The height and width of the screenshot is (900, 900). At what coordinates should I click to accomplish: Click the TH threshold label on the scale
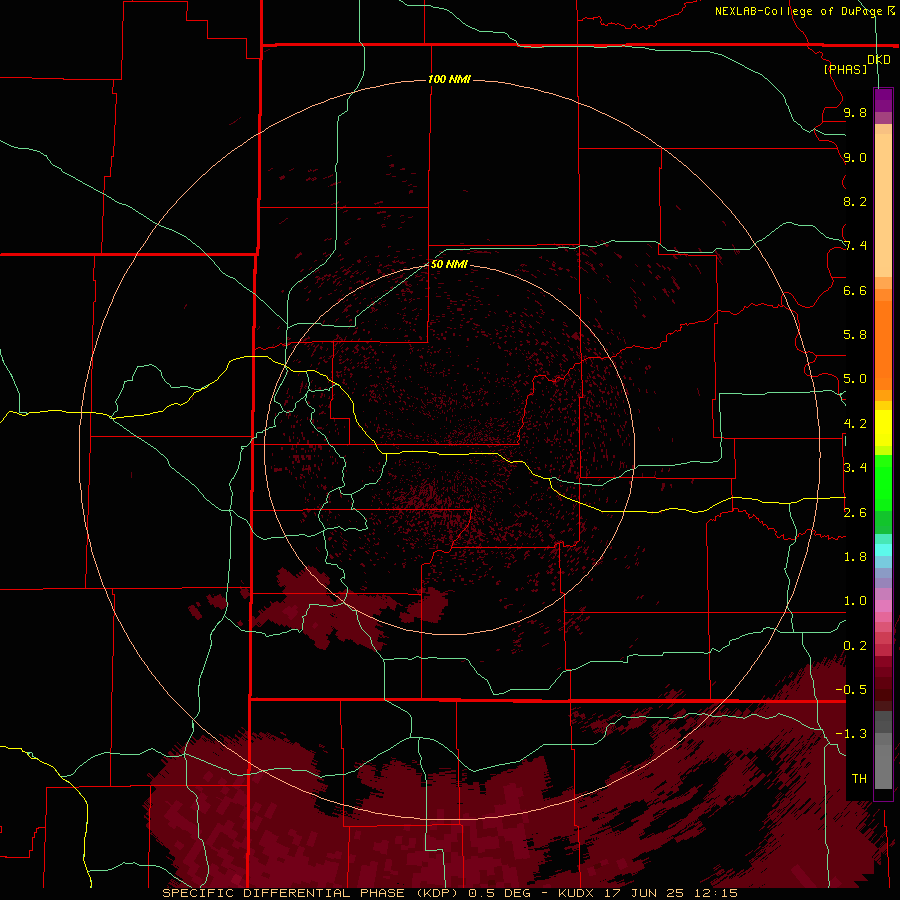point(859,779)
